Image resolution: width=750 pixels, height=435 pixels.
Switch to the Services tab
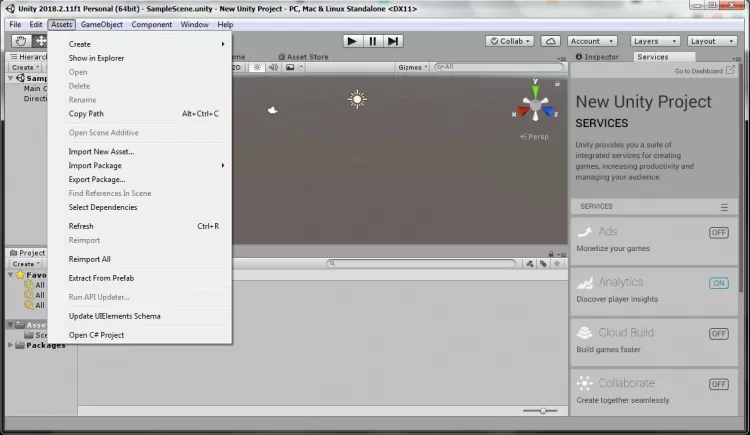click(663, 56)
